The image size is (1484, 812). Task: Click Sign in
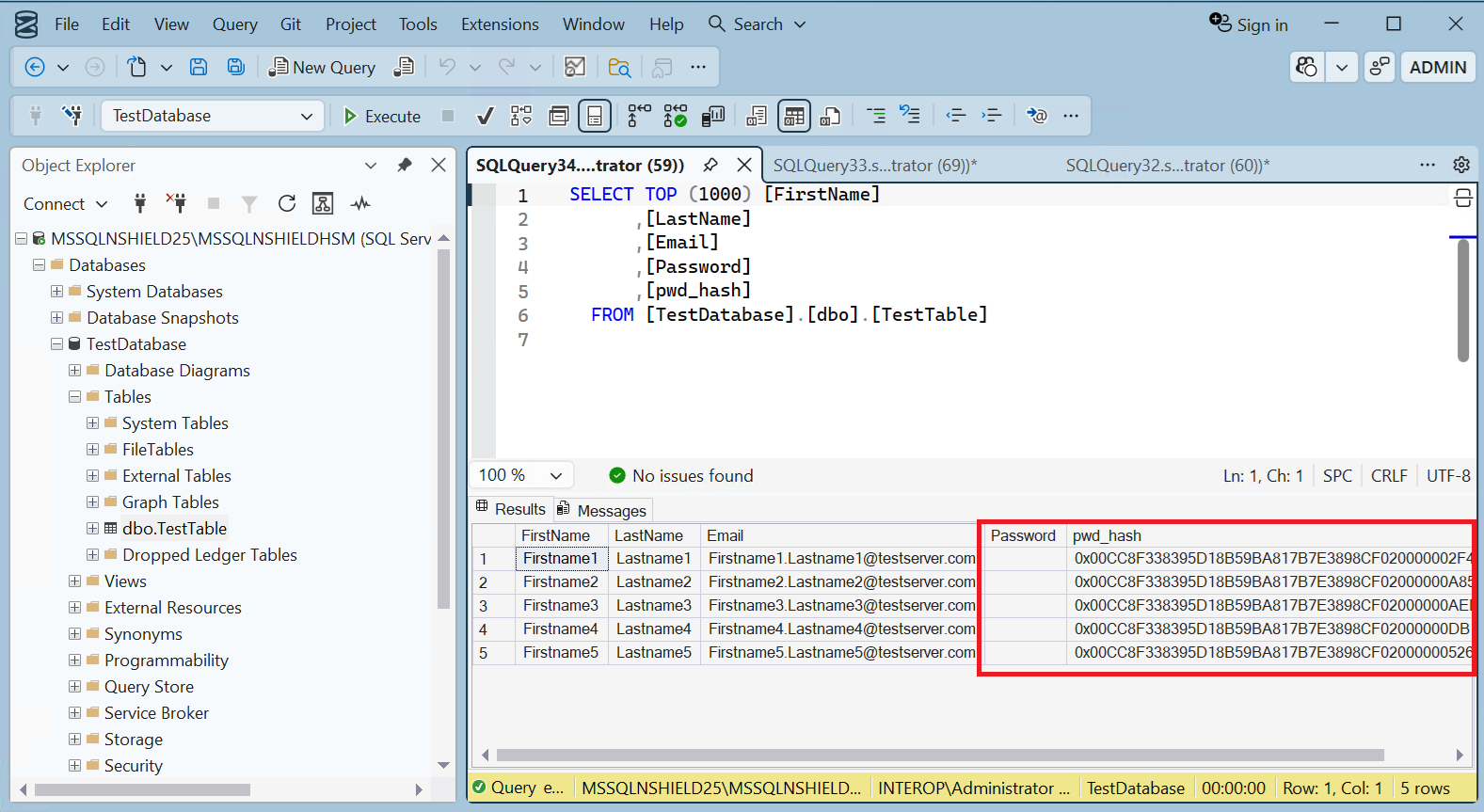tap(1249, 24)
